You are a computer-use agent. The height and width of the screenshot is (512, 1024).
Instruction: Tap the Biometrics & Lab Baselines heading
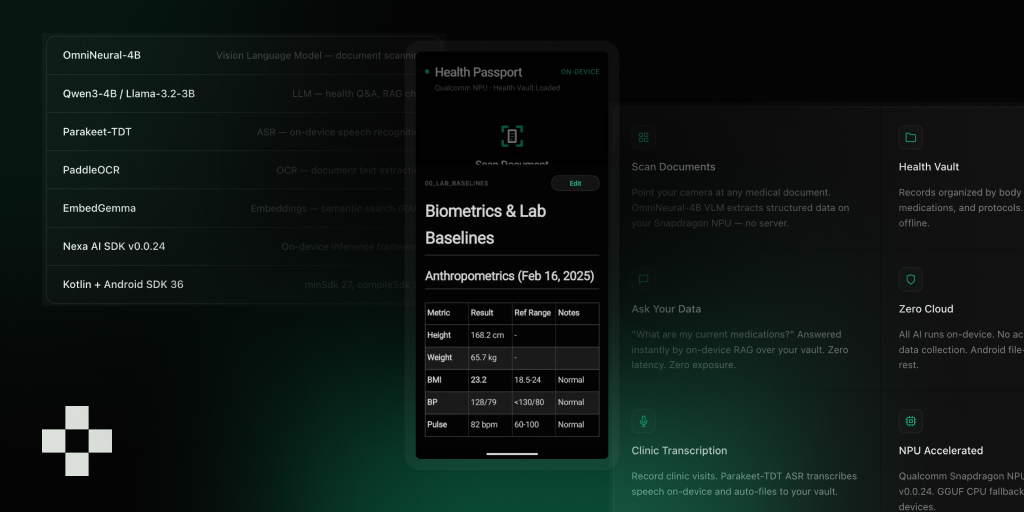[485, 224]
